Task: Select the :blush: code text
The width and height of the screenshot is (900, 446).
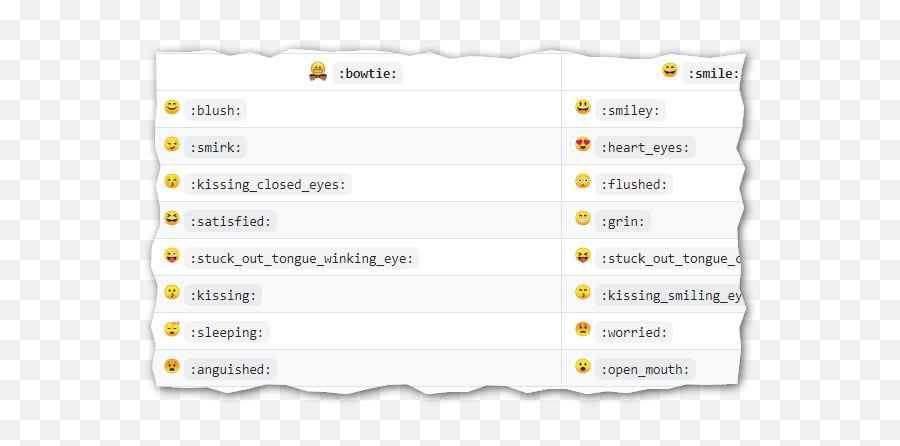Action: click(215, 110)
